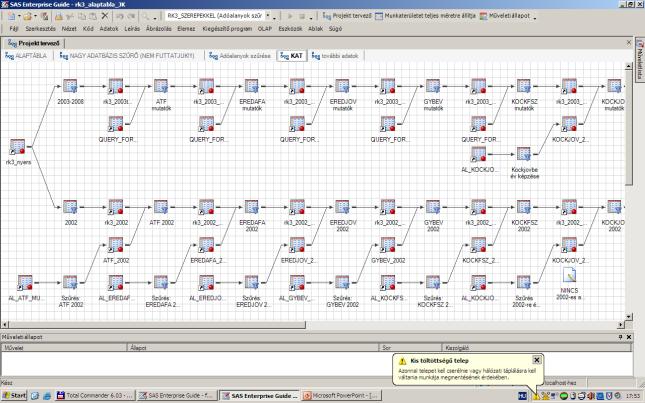Close the low battery balloon notification
This screenshot has width=645, height=403.
point(536,360)
